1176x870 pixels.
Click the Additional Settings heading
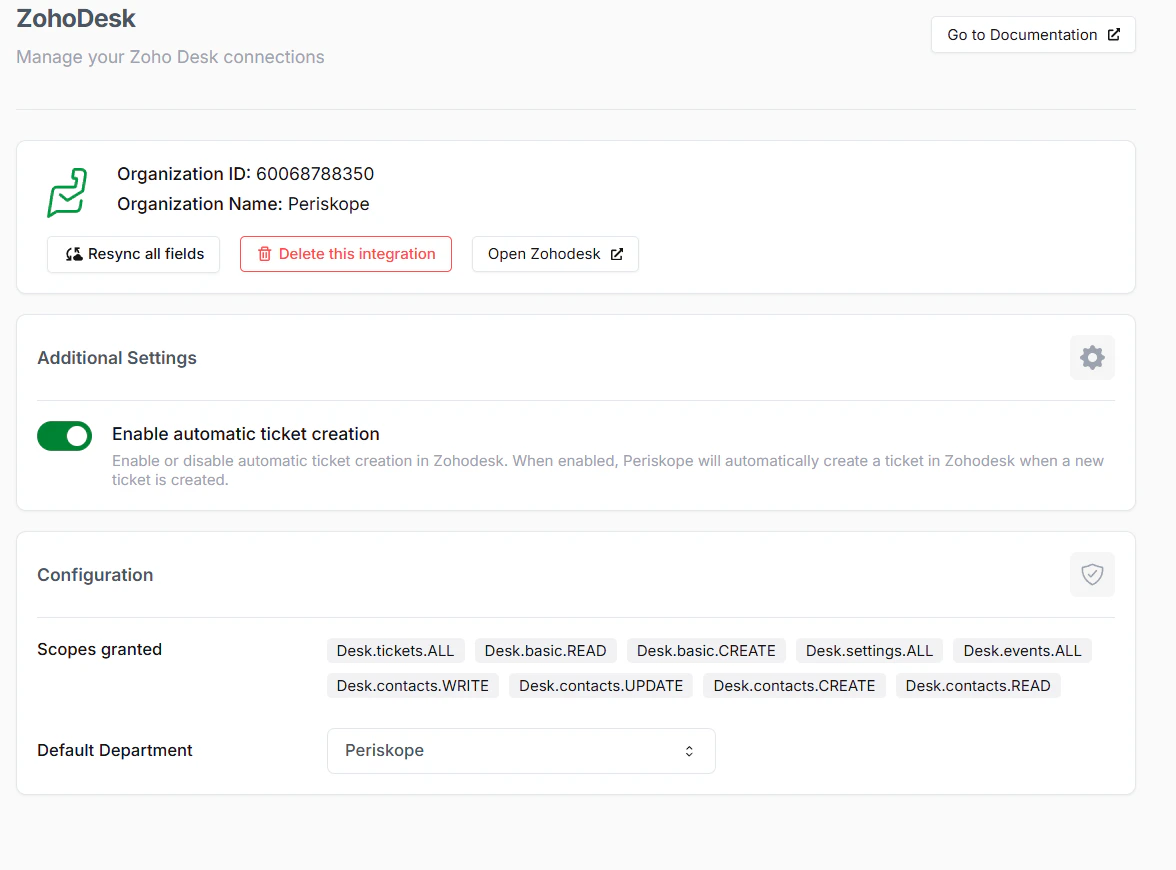(x=117, y=358)
